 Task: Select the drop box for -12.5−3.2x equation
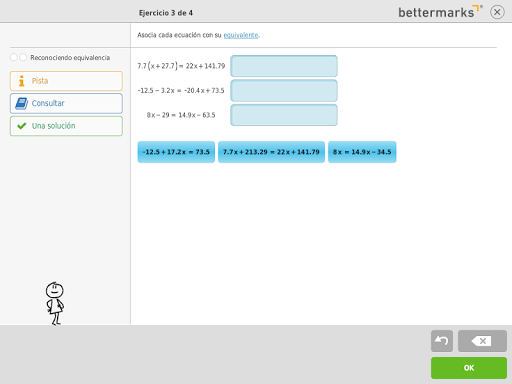pyautogui.click(x=284, y=90)
